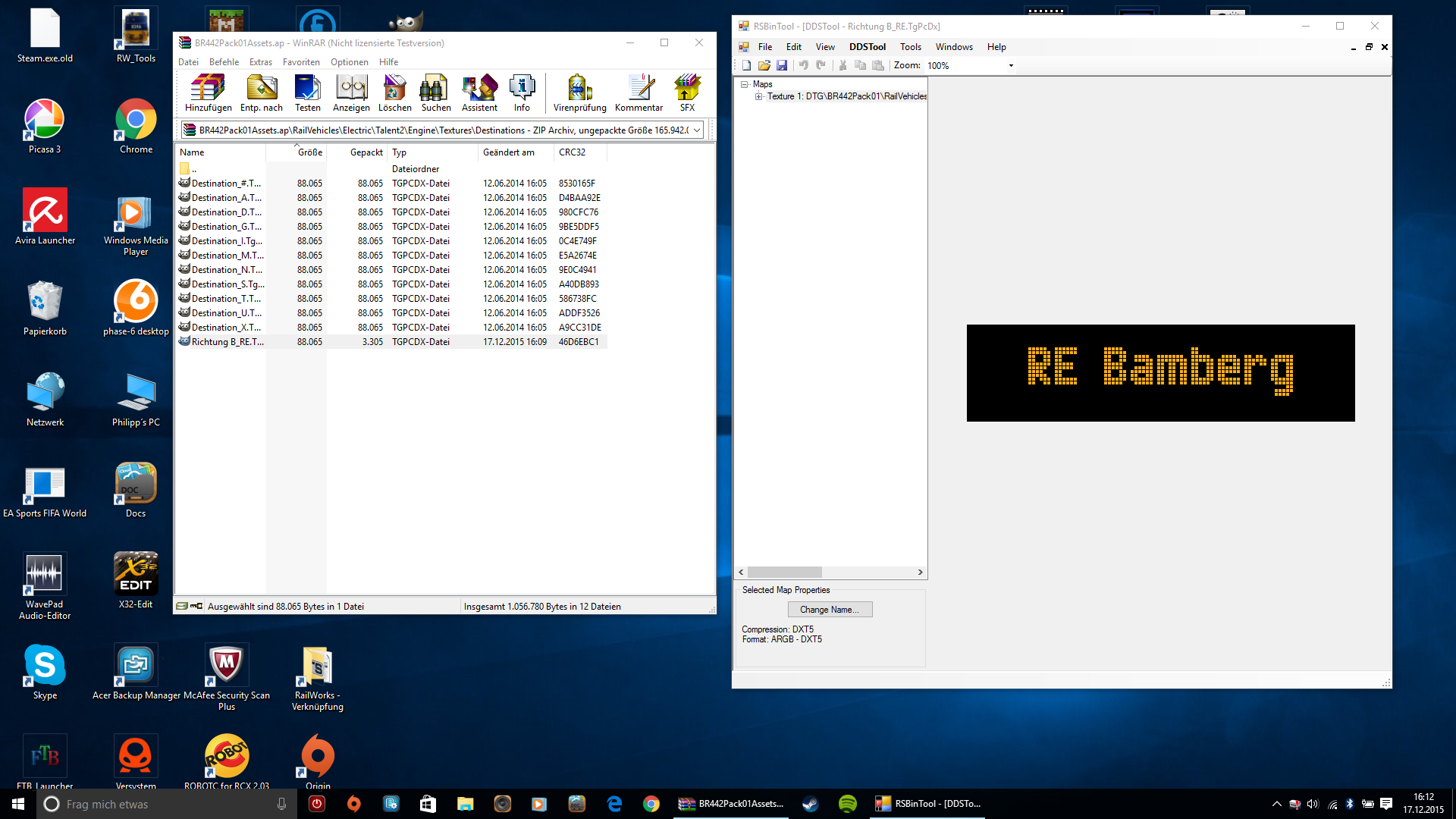1456x819 pixels.
Task: Expand the Texture 1 tree node
Action: click(x=758, y=96)
